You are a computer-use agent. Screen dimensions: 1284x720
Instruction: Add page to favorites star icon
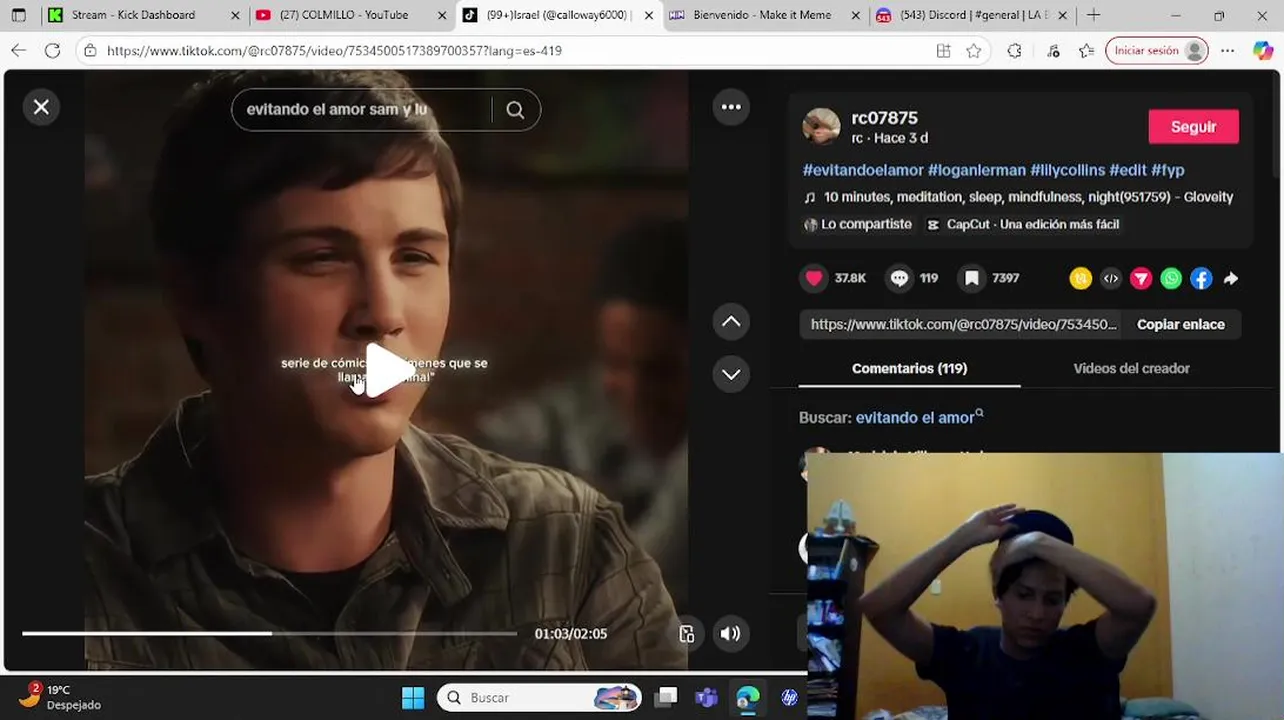click(x=973, y=50)
